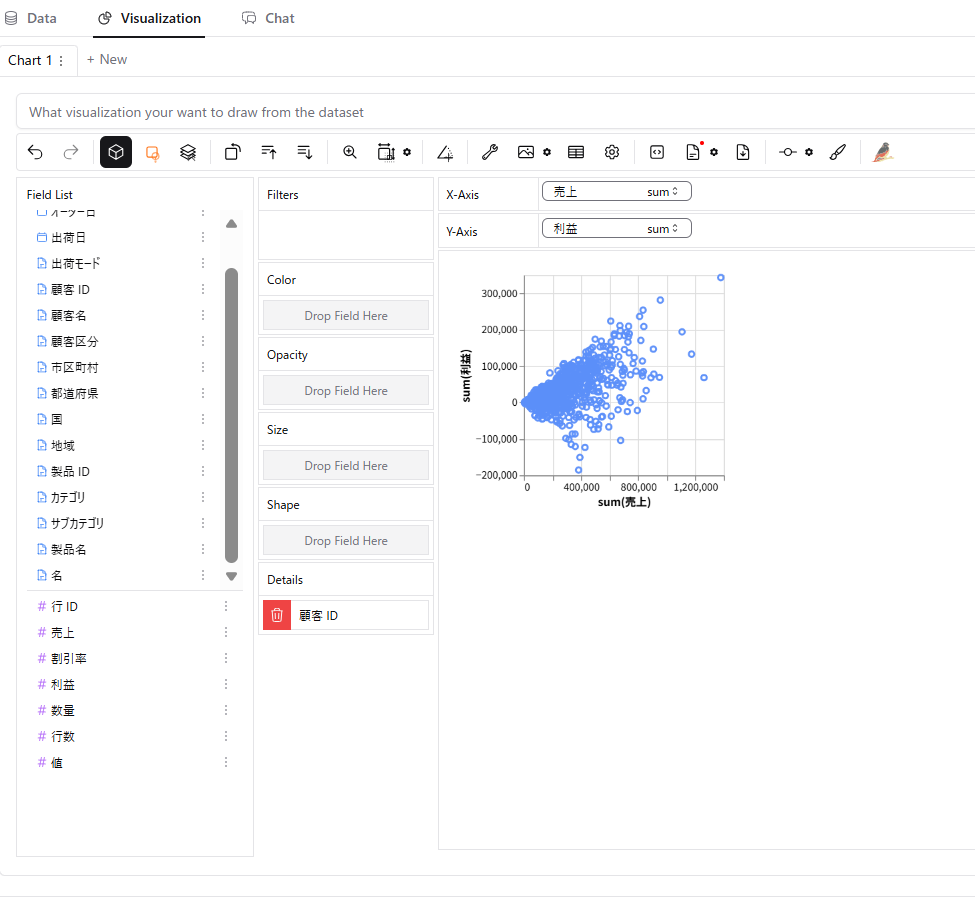Click the delete icon on 顧客 ID in Details

(x=276, y=614)
